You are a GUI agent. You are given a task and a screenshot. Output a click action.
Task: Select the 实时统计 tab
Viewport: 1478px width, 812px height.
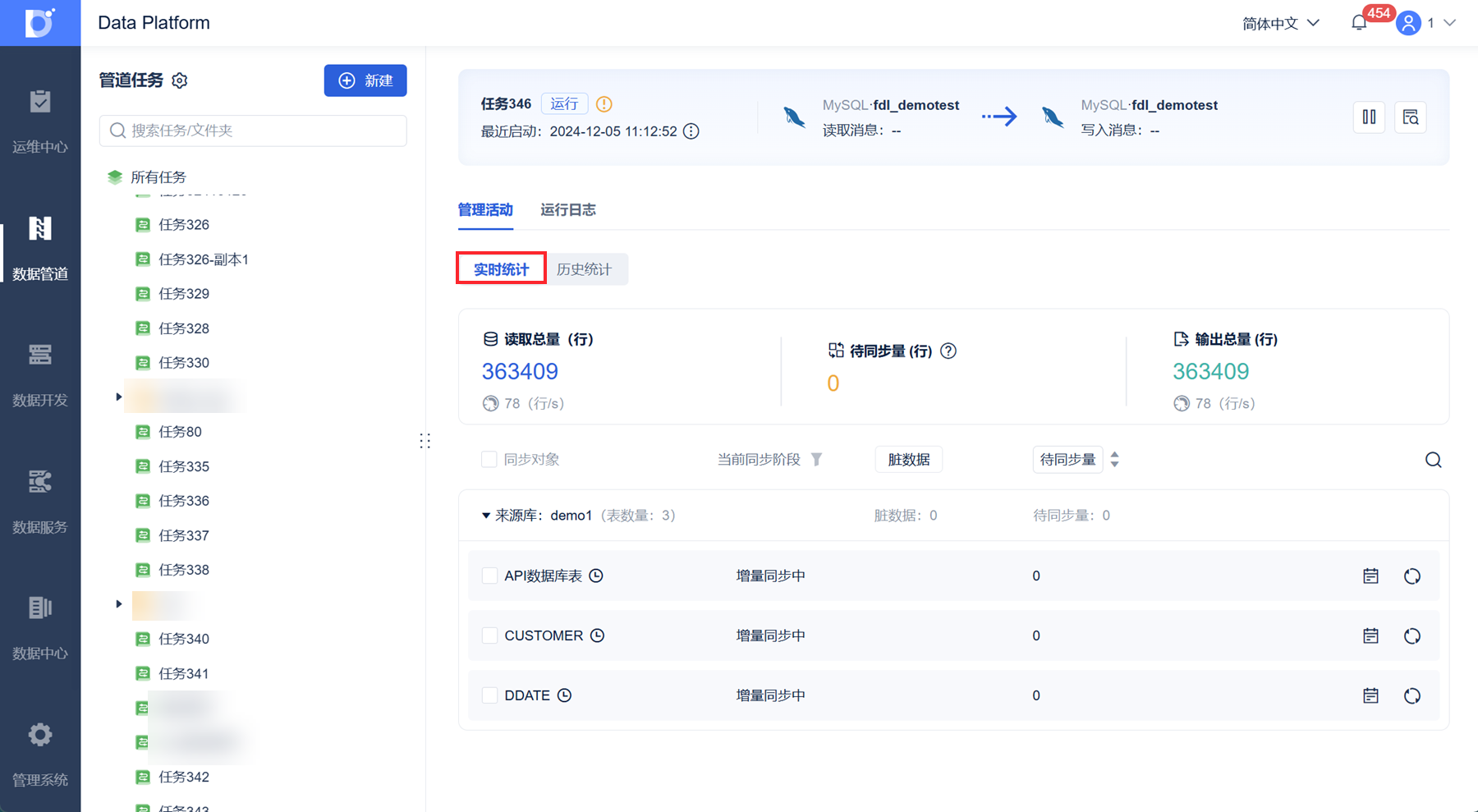pyautogui.click(x=501, y=269)
